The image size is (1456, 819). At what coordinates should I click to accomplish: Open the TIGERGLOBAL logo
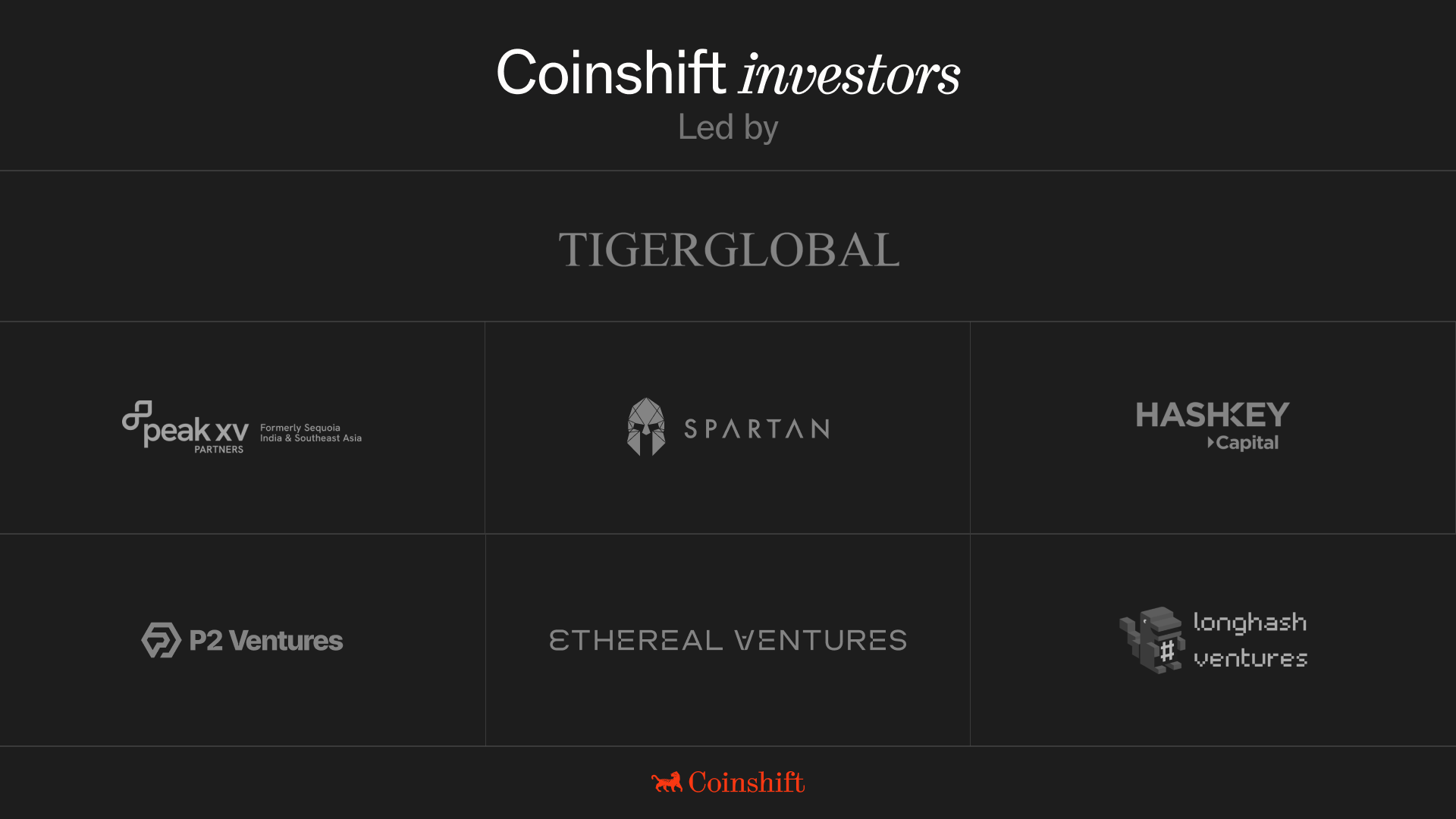(728, 249)
